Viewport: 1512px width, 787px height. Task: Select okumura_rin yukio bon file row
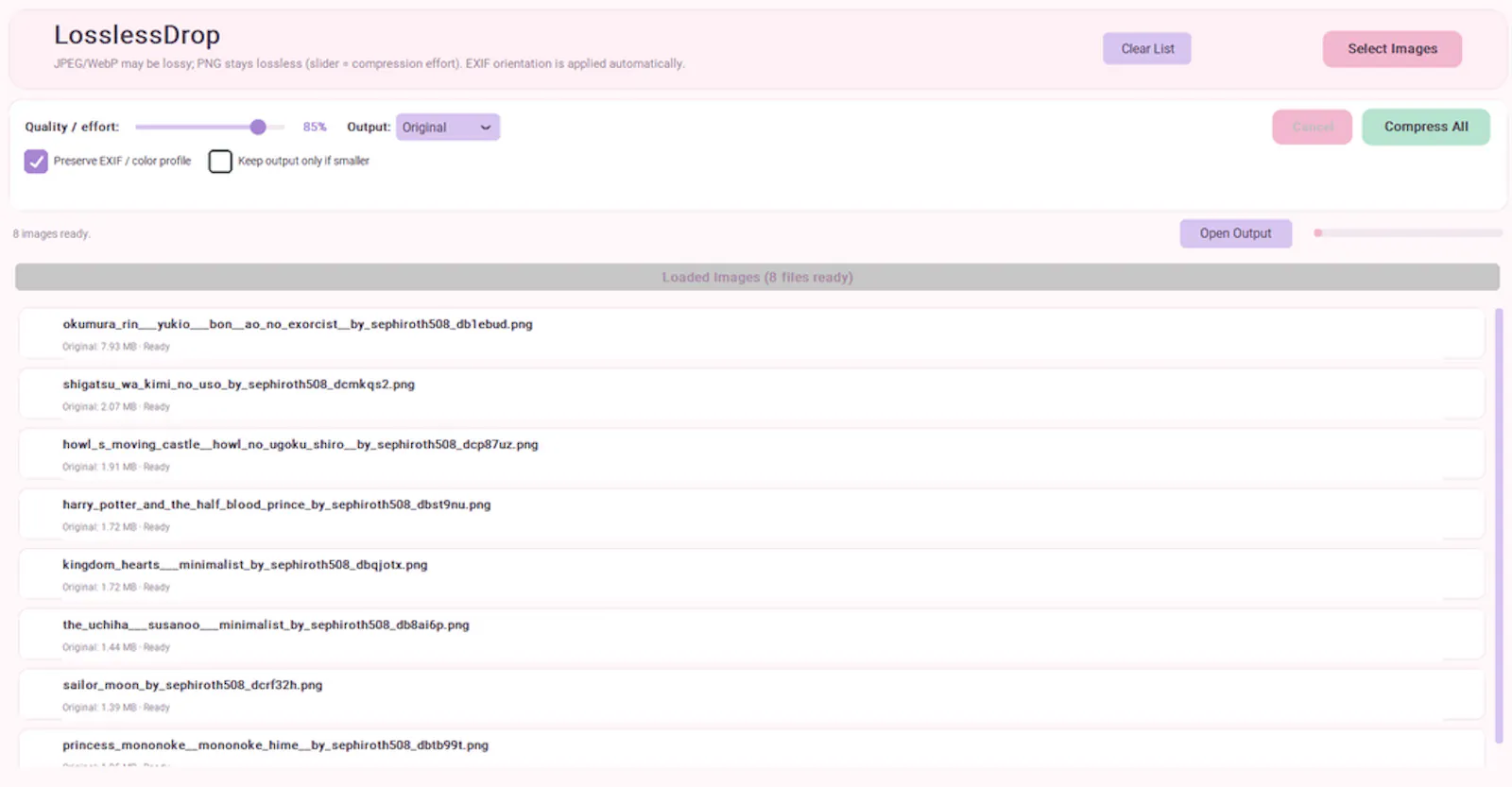pyautogui.click(x=751, y=334)
